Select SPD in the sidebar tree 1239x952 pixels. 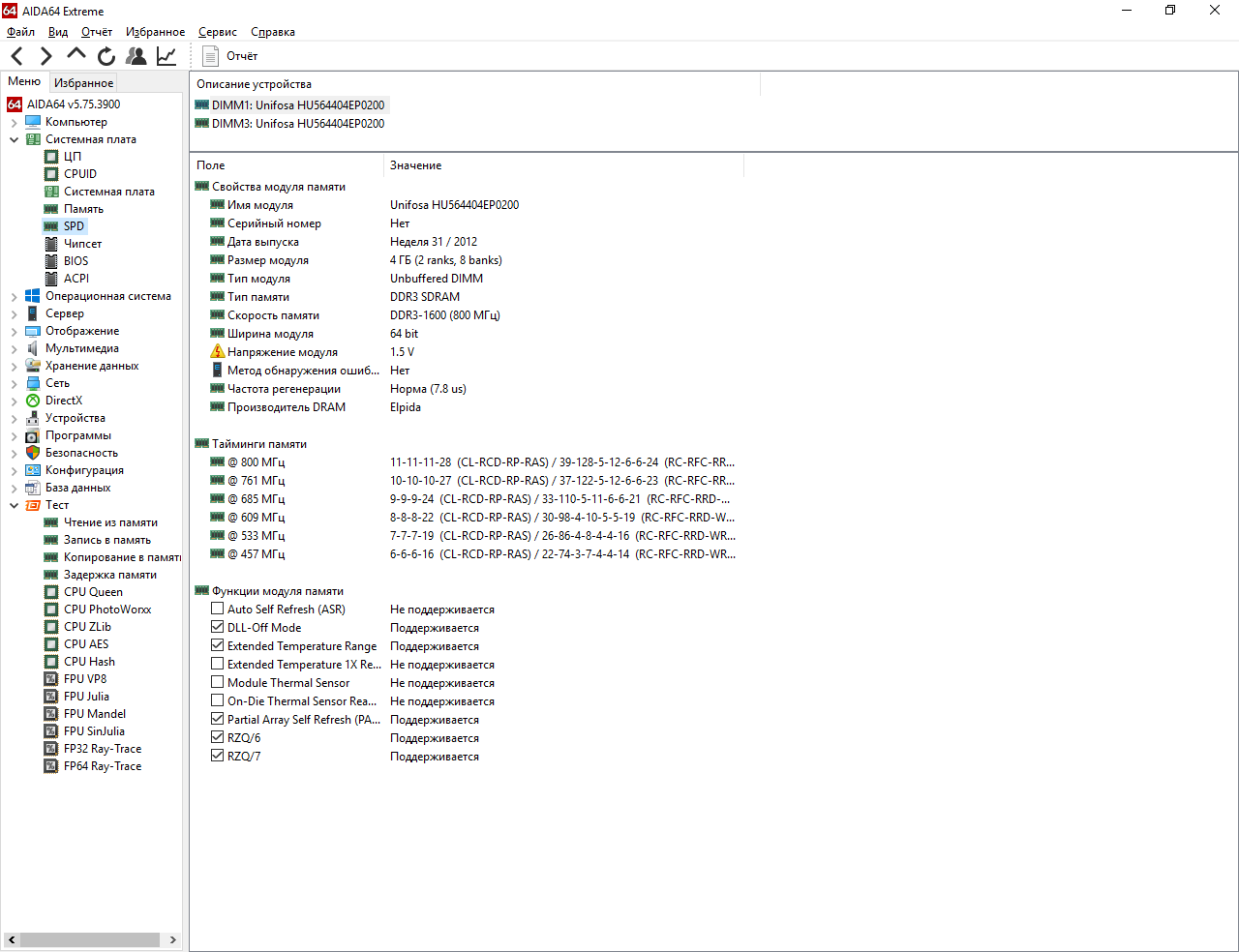tap(74, 226)
